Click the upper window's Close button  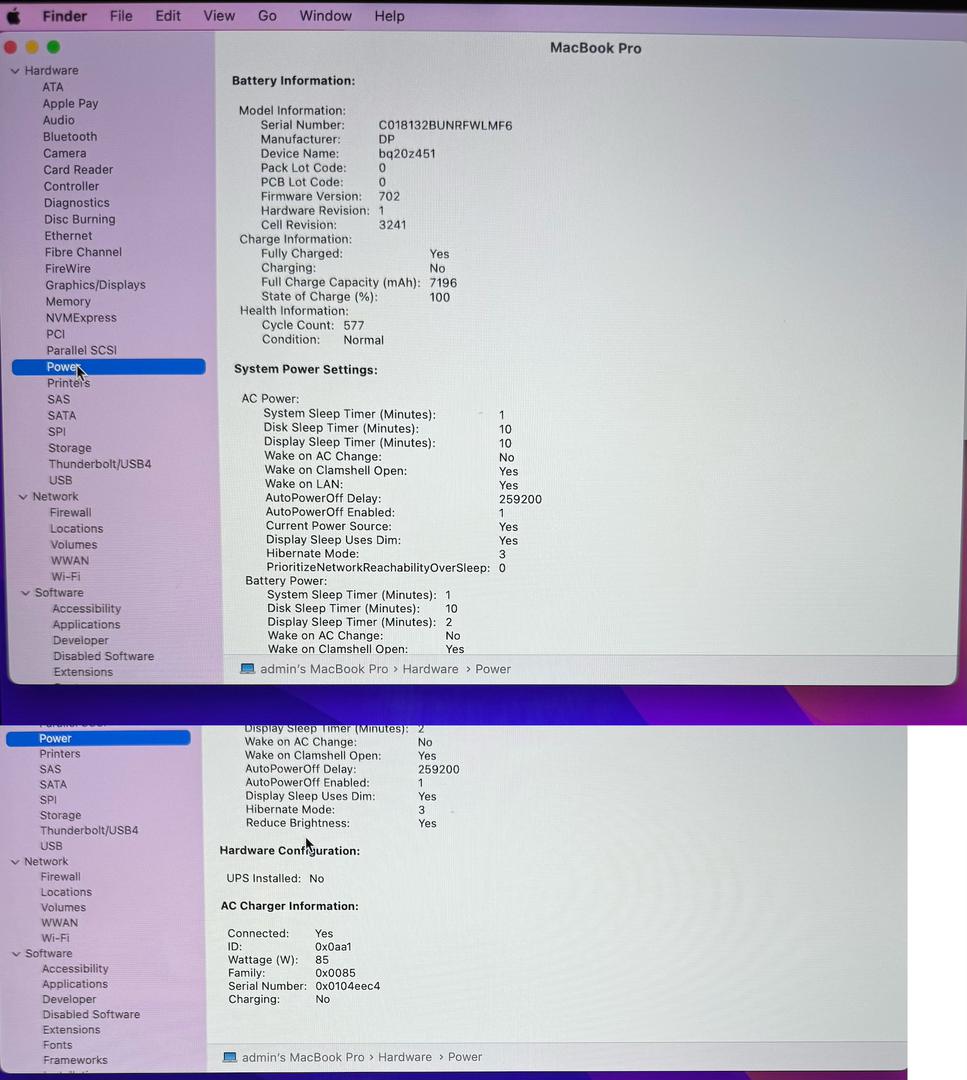point(10,48)
